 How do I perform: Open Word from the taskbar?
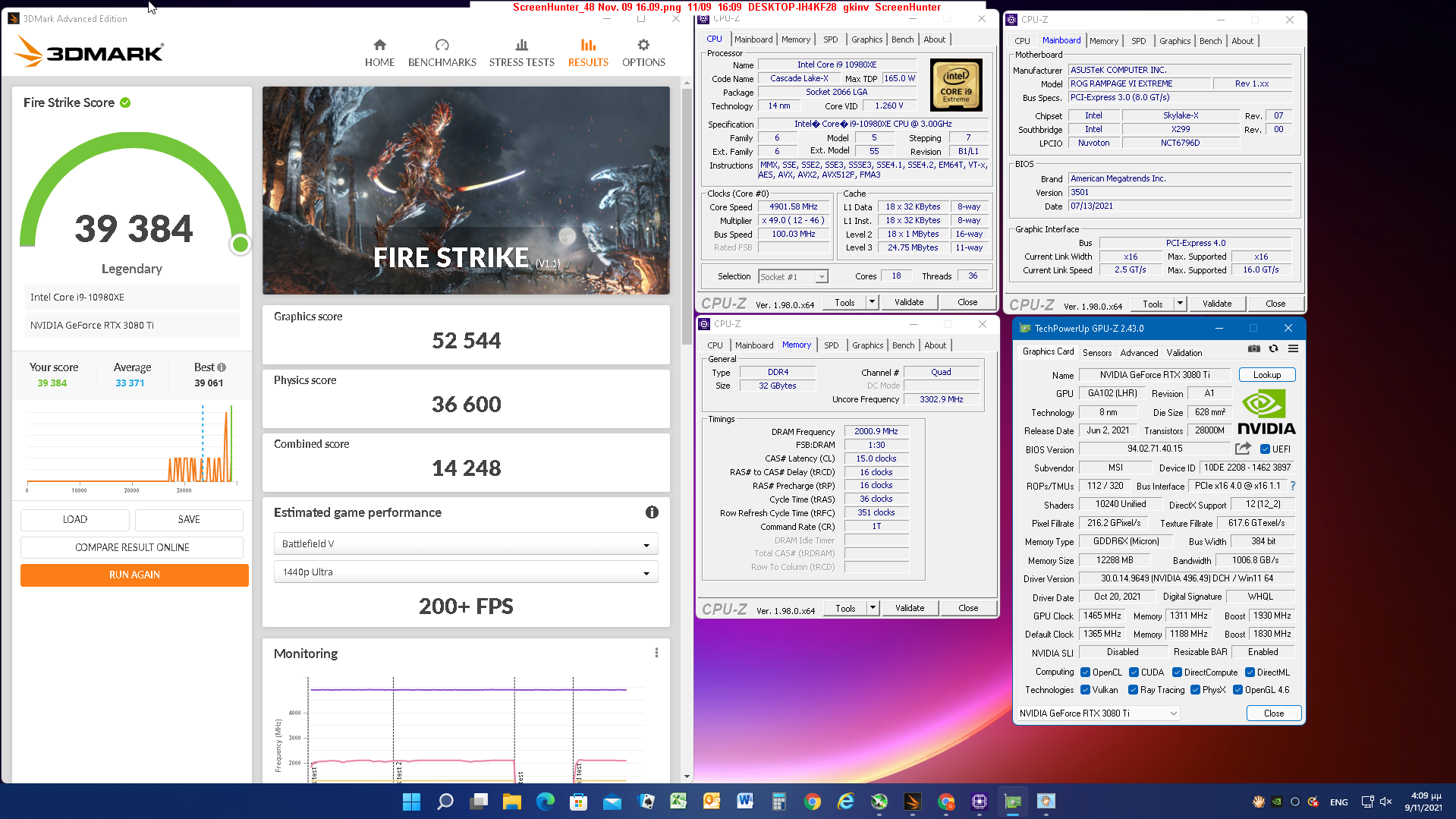[x=745, y=802]
